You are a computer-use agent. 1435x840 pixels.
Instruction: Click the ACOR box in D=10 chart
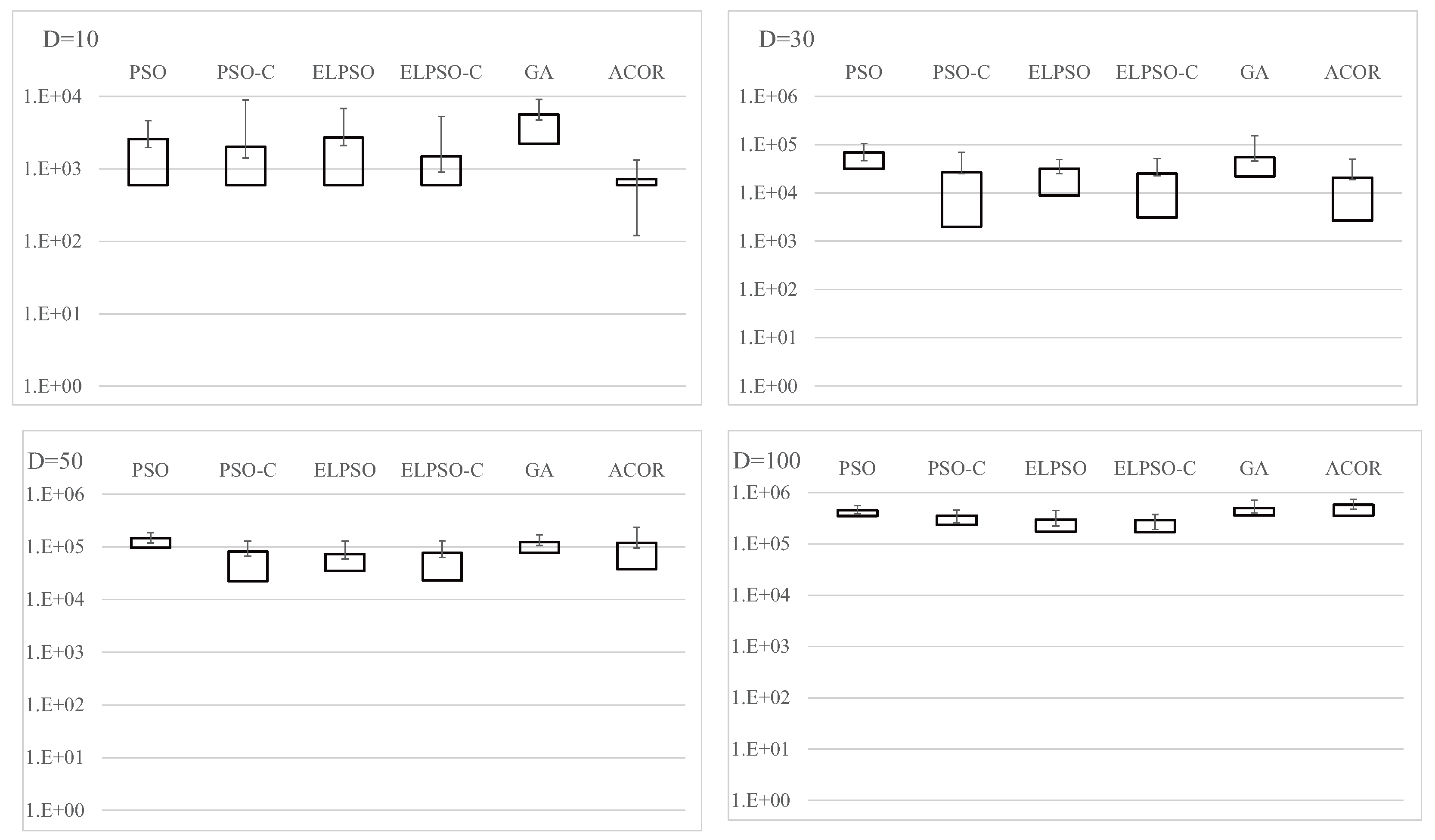(636, 182)
